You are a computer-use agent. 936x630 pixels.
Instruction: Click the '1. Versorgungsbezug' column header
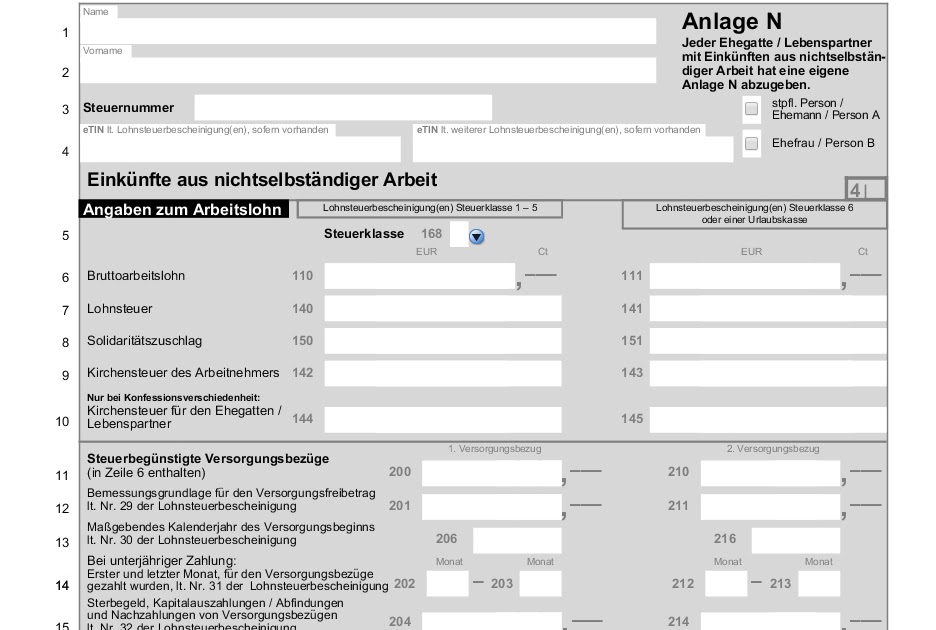tap(495, 448)
